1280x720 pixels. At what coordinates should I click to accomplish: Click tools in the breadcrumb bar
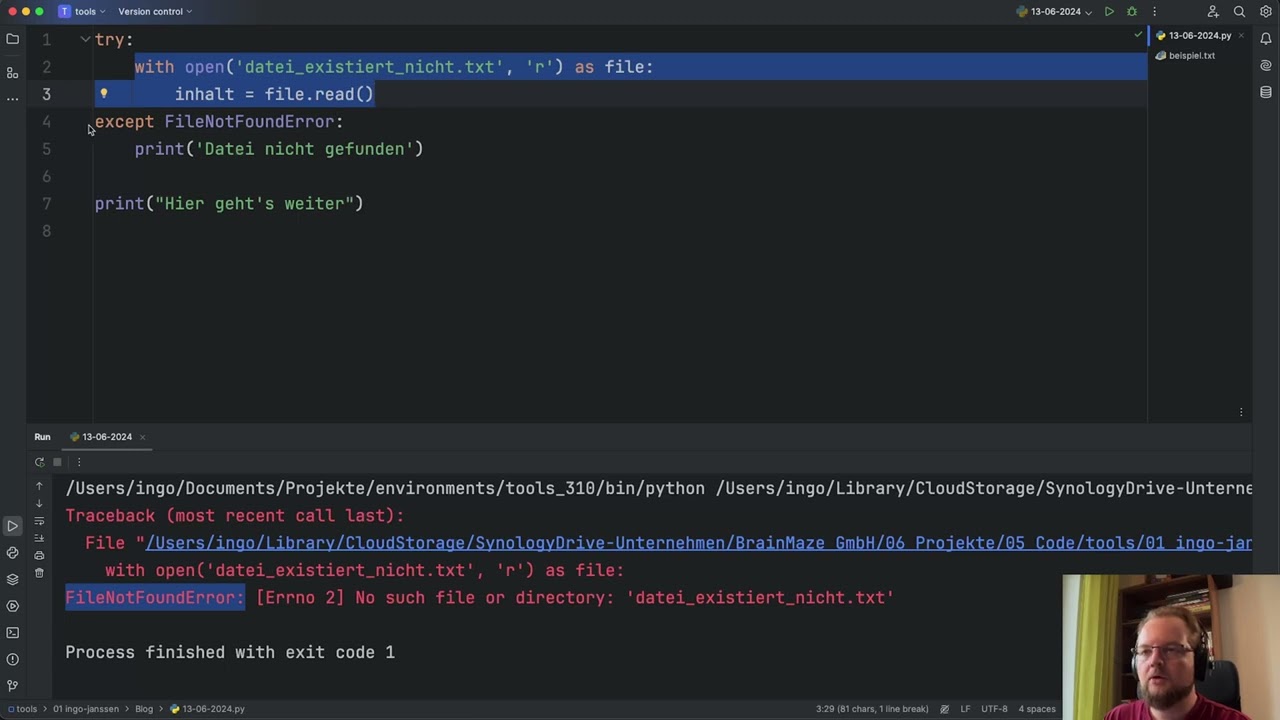[x=22, y=709]
